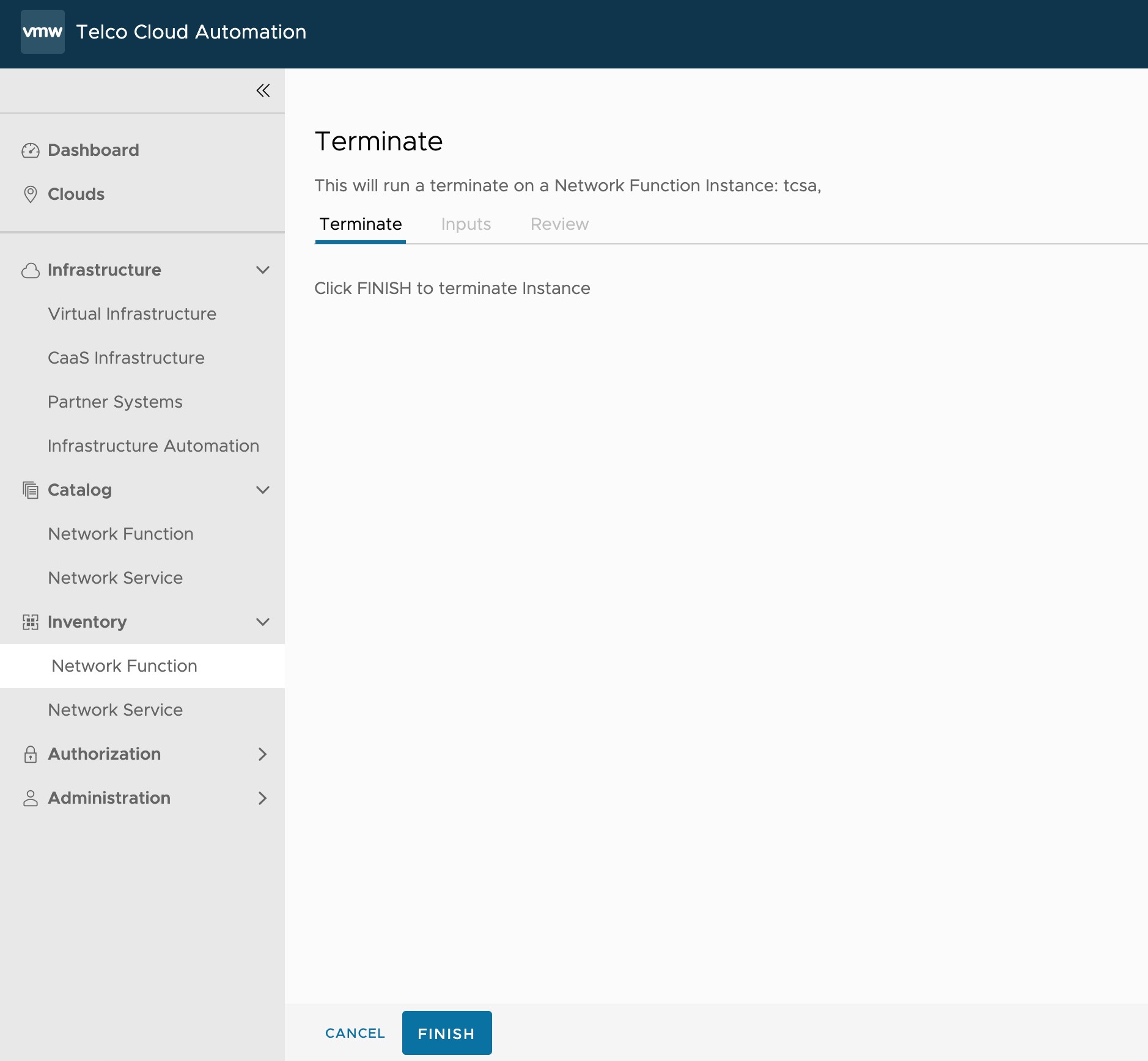Click the Infrastructure section label

105,270
